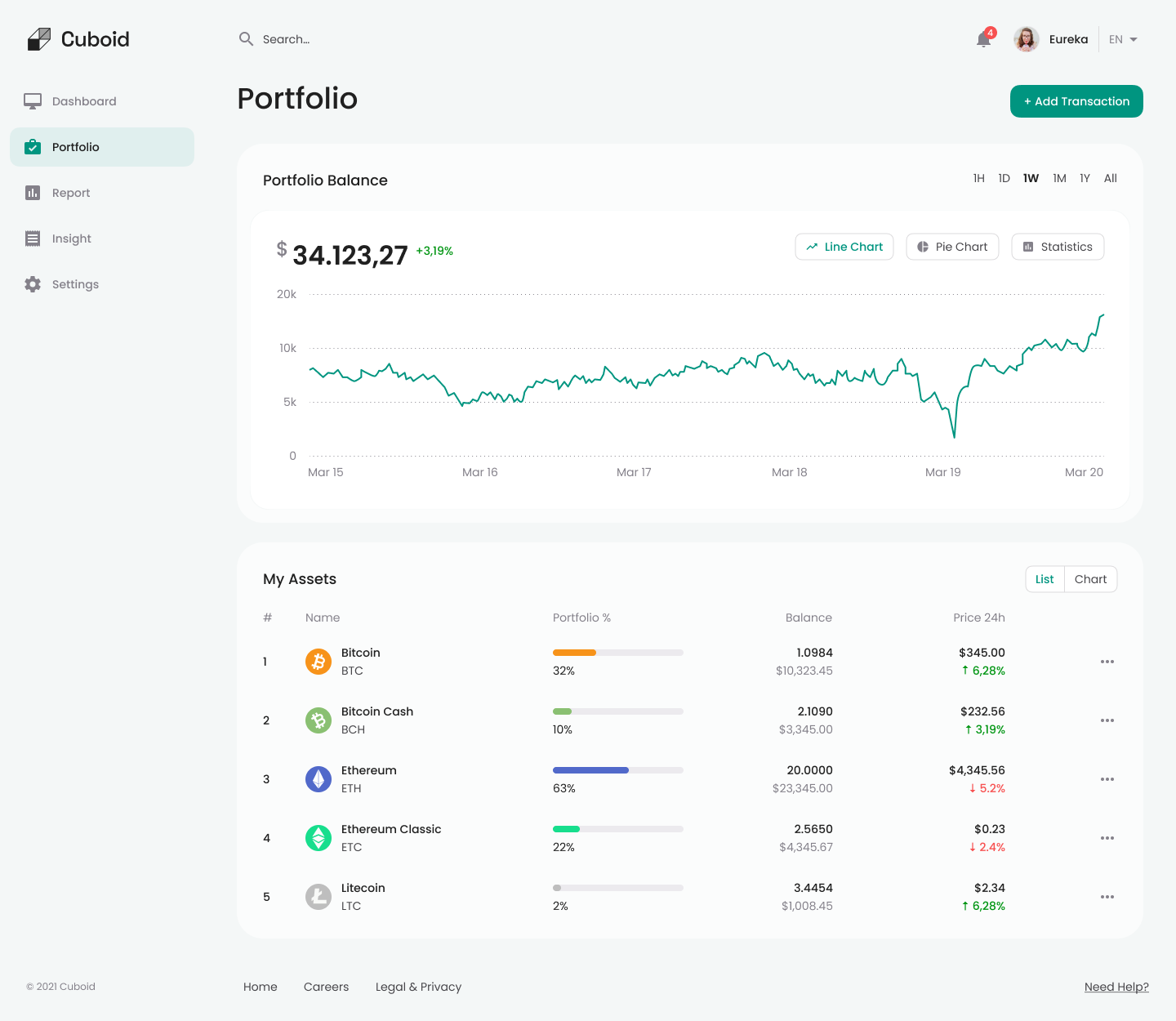
Task: Select the Ethereum coin icon
Action: pos(318,779)
